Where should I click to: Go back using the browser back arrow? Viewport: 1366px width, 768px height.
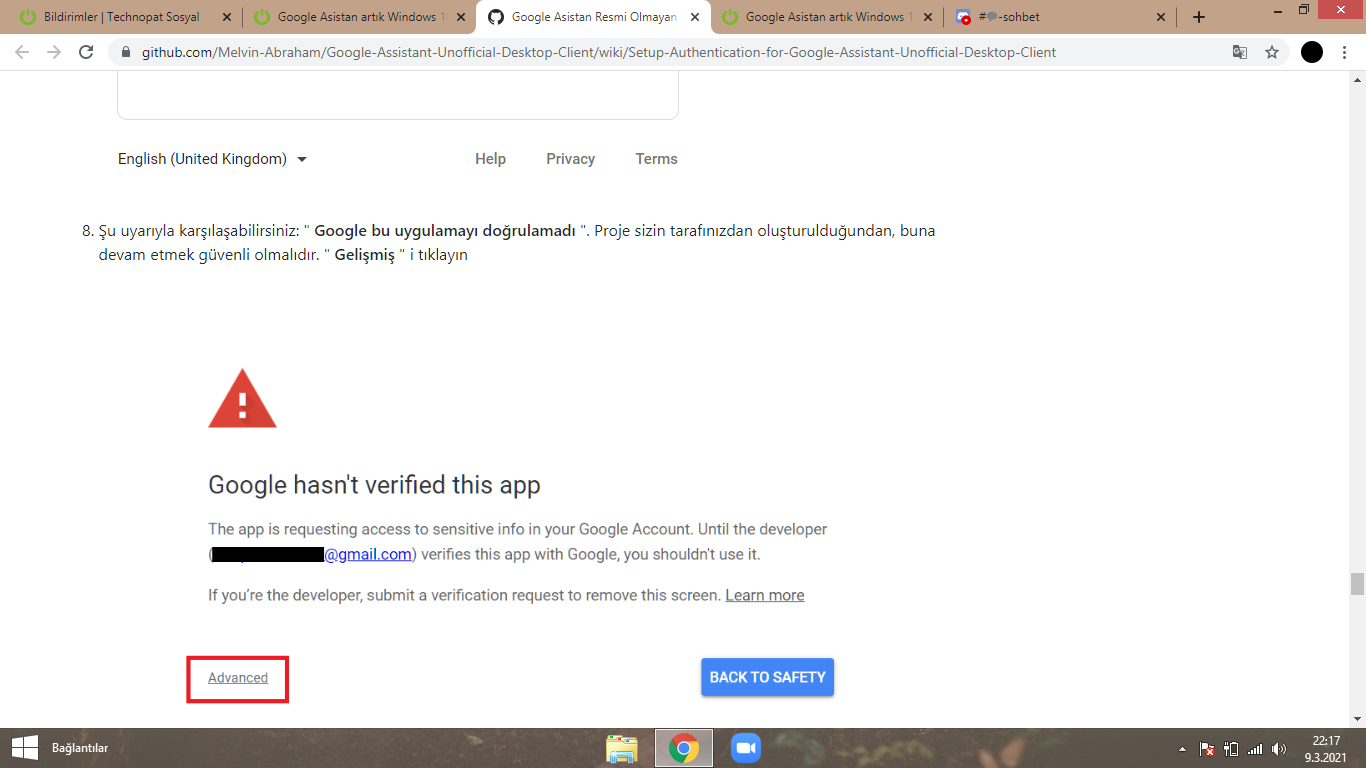tap(22, 52)
